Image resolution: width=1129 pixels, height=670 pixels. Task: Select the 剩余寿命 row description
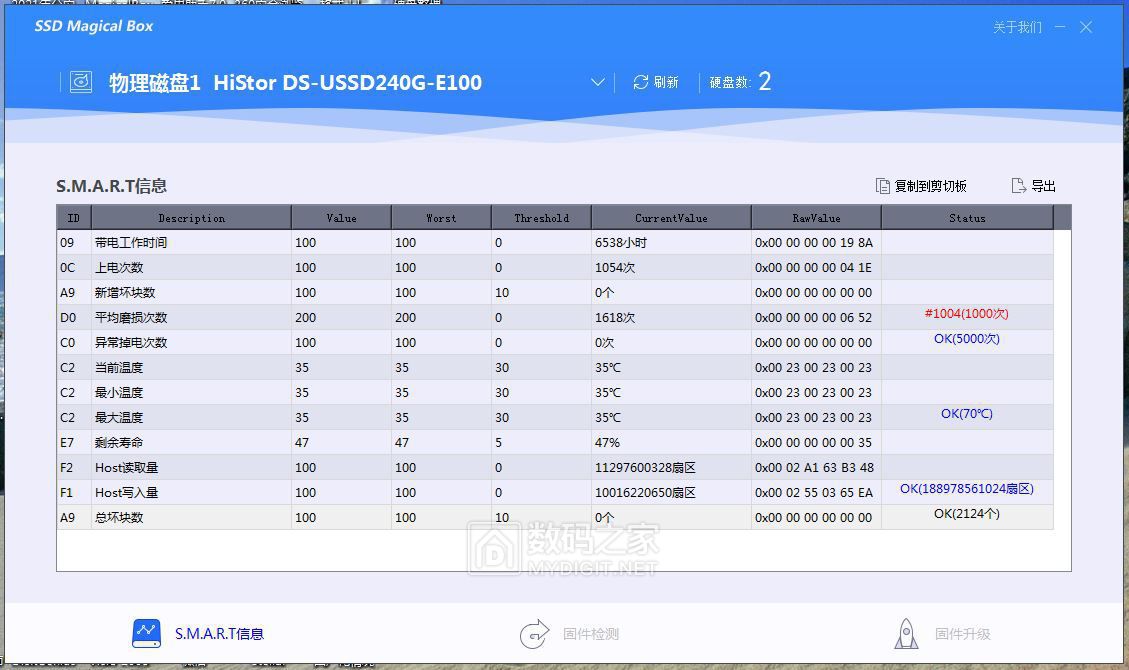point(119,443)
